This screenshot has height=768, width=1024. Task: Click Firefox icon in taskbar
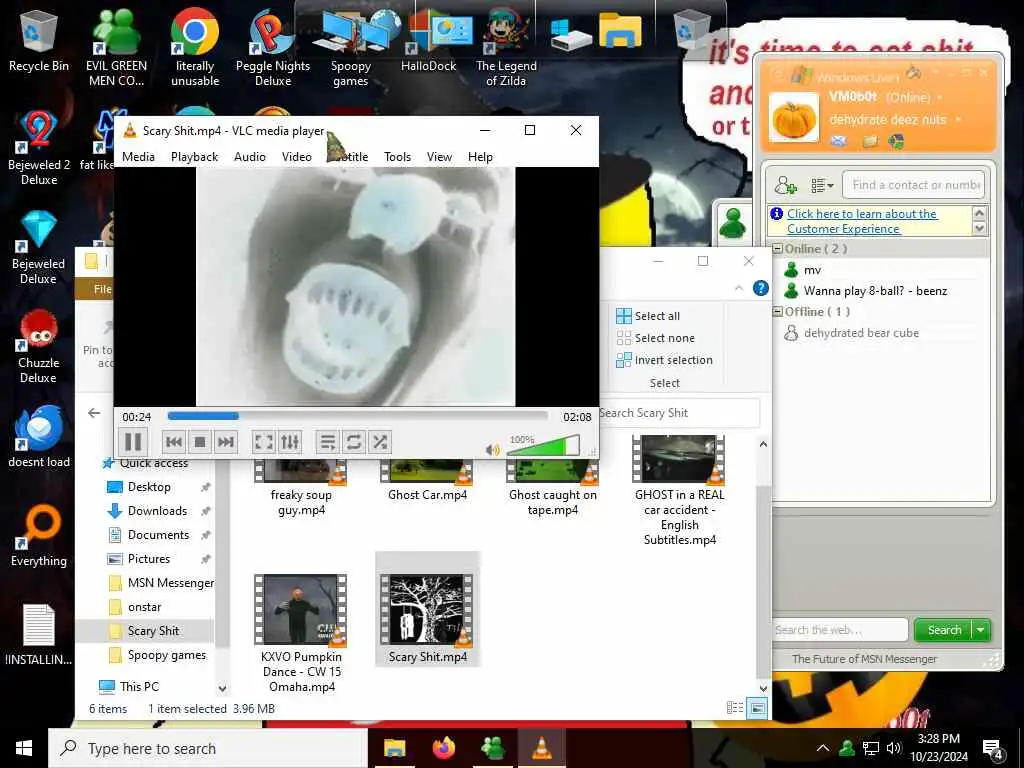pyautogui.click(x=443, y=748)
